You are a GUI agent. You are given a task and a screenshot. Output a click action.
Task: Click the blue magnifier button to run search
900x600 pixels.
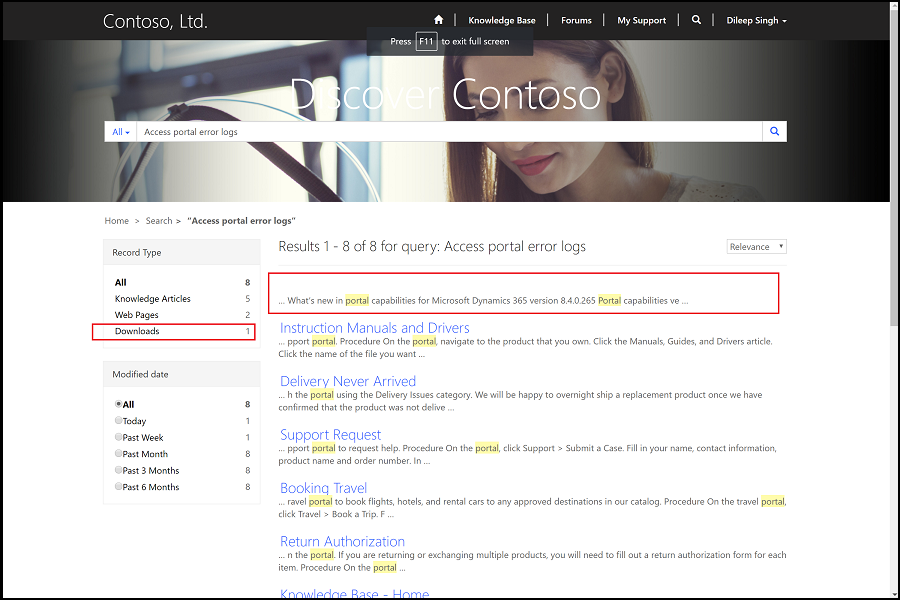(774, 131)
